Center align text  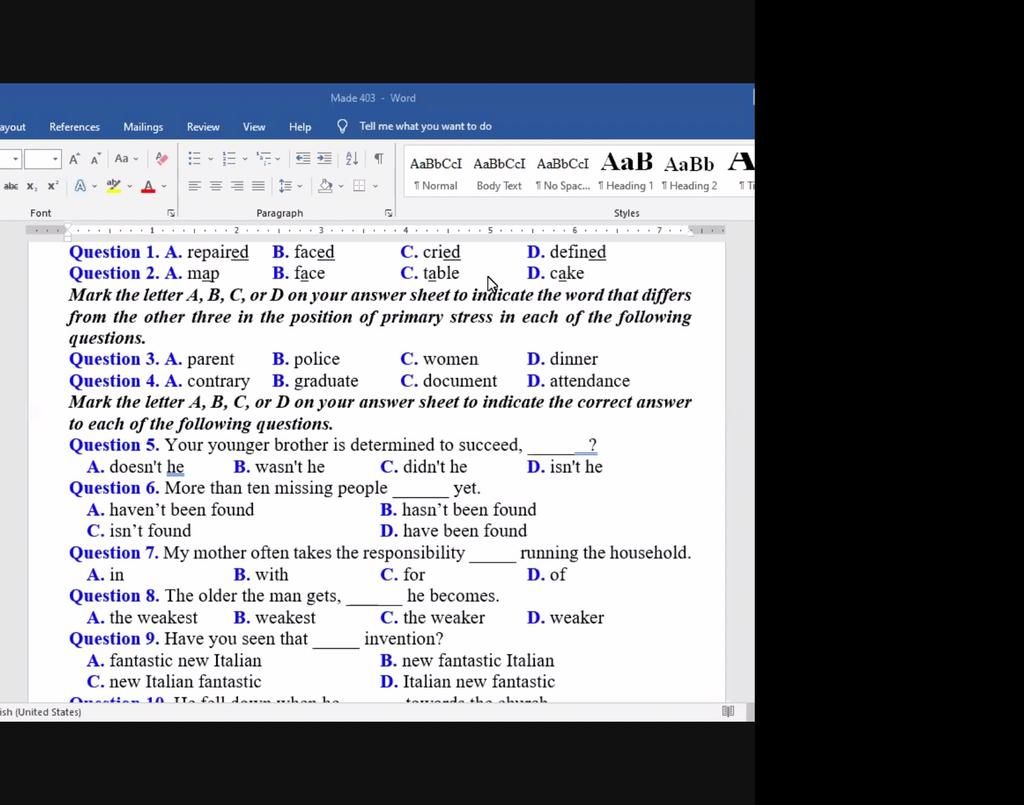pyautogui.click(x=216, y=186)
